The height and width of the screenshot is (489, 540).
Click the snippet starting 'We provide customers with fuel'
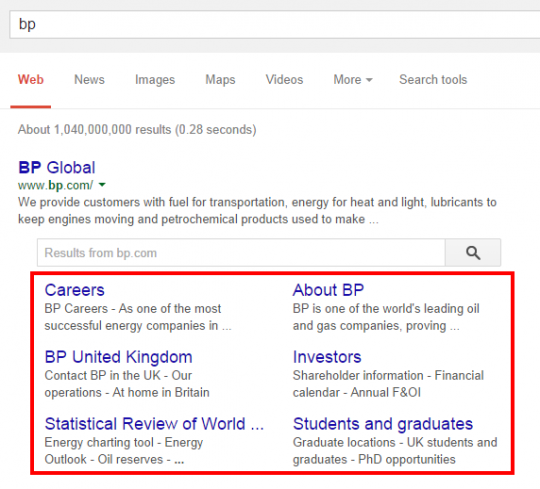coord(257,211)
